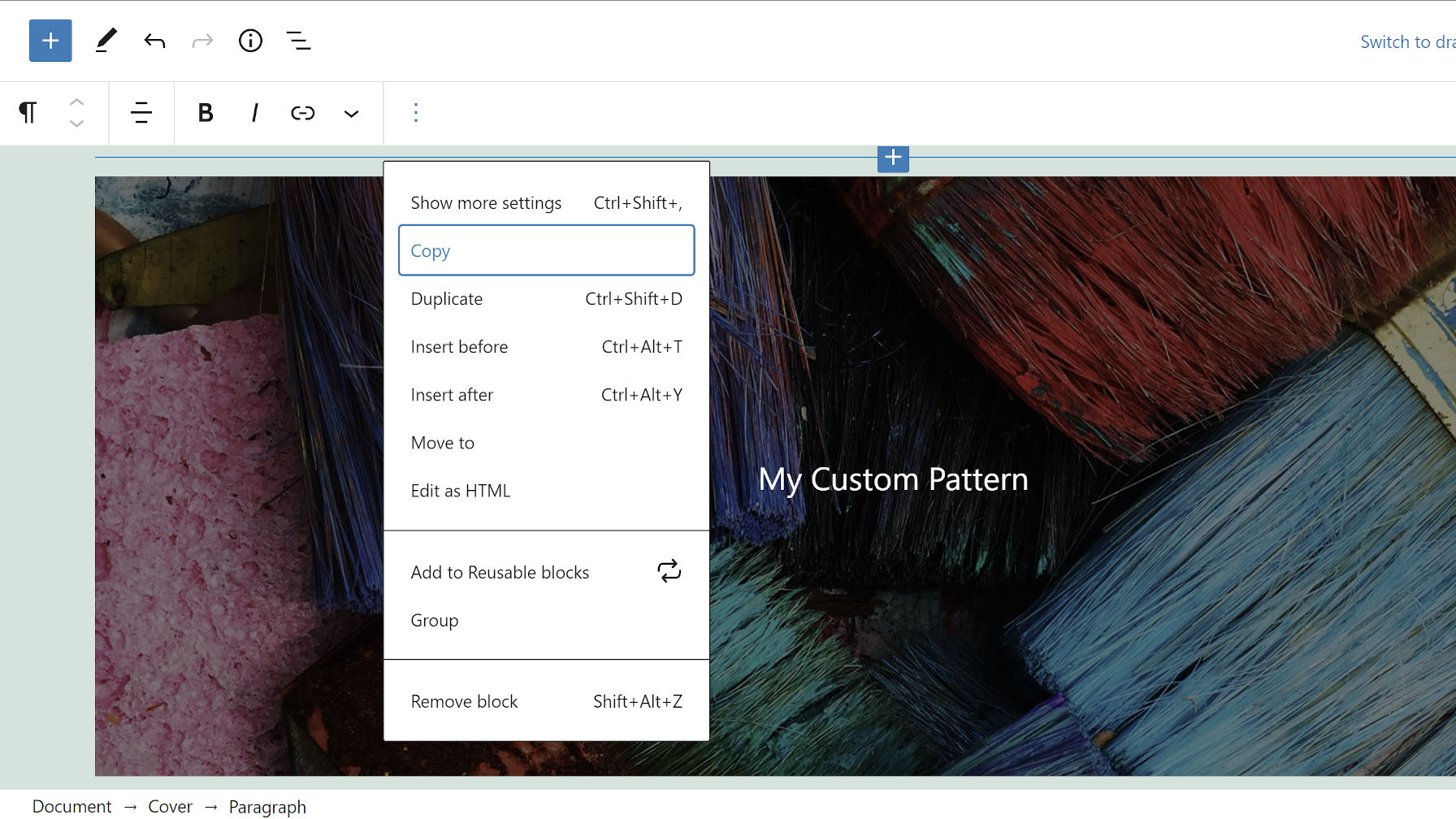
Task: Open the document outline view
Action: 299,41
